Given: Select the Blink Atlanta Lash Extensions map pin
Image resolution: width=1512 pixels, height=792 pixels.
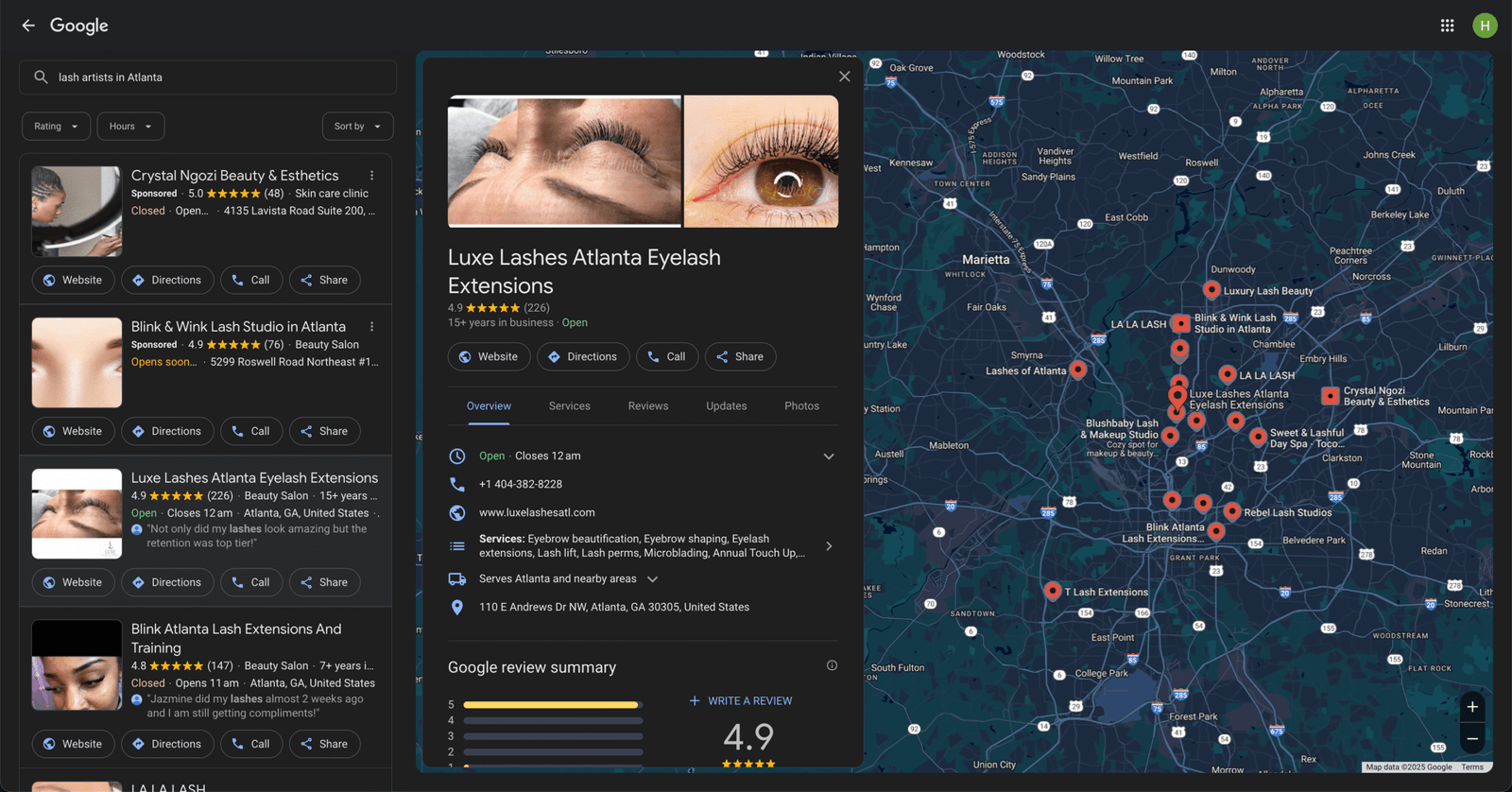Looking at the screenshot, I should pos(1216,530).
